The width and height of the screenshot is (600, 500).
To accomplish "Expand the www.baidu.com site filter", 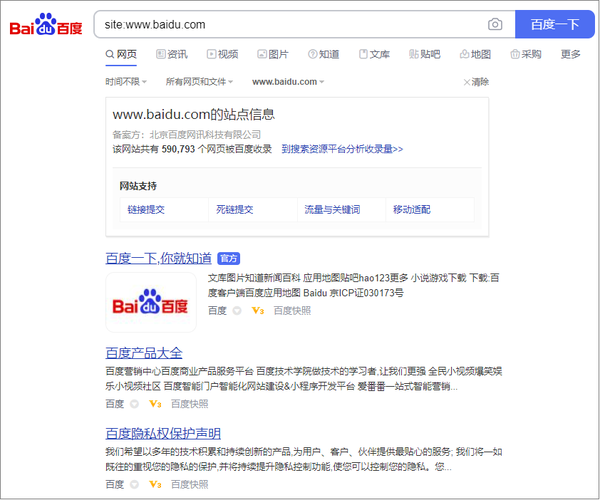I will click(x=288, y=81).
